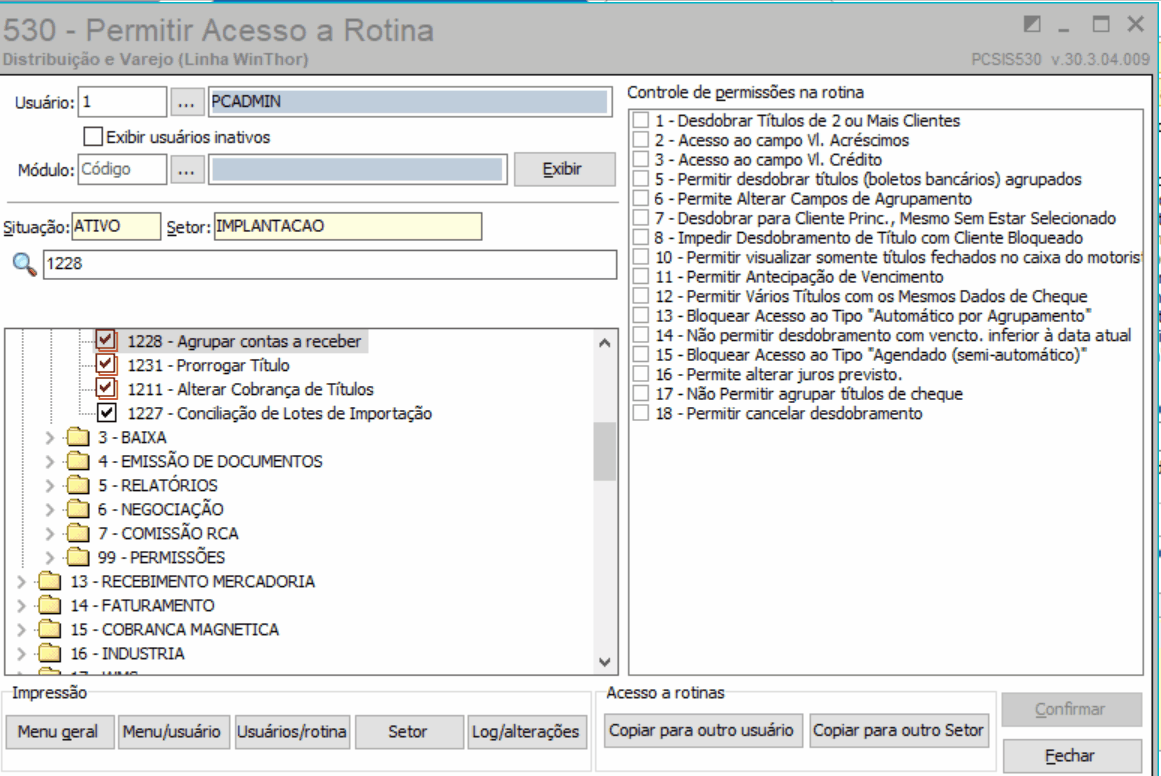Click the Fechar button
This screenshot has height=776, width=1161.
1071,756
